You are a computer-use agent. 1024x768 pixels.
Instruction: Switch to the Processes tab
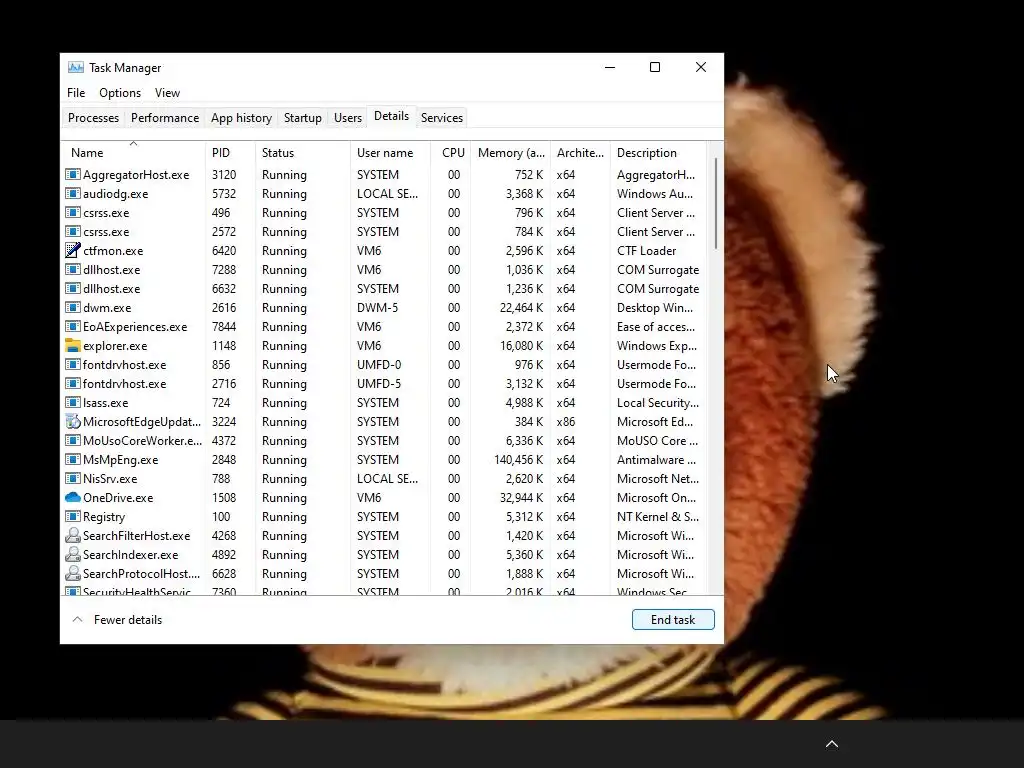tap(93, 118)
